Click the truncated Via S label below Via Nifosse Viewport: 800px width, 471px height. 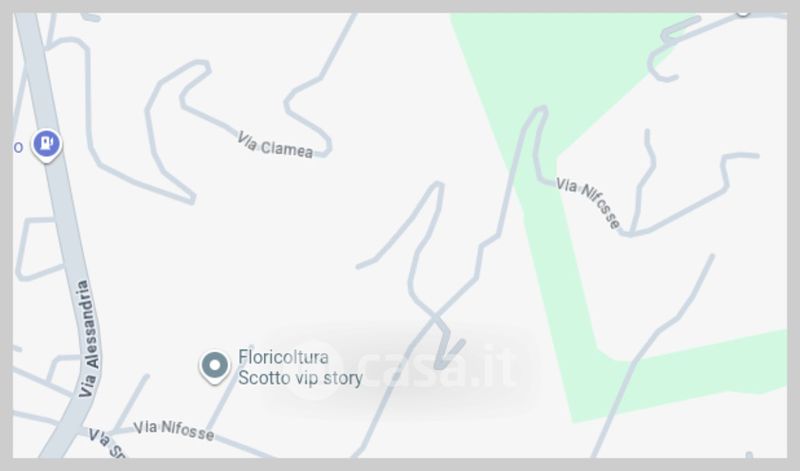106,443
